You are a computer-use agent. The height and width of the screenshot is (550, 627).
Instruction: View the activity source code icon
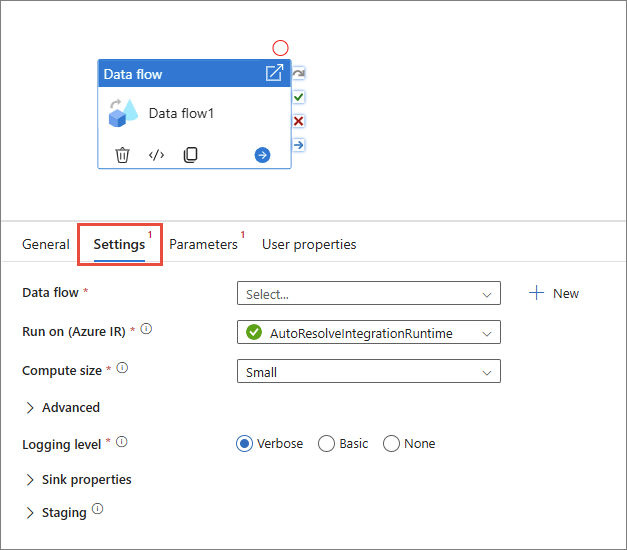coord(156,155)
